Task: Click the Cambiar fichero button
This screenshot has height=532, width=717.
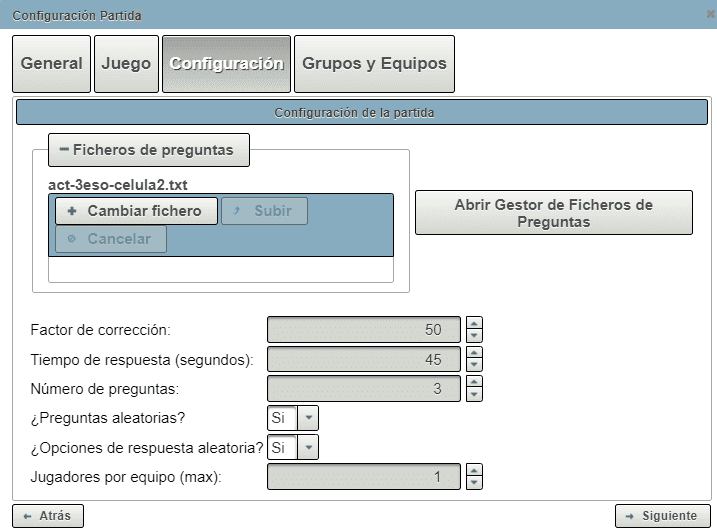Action: [135, 211]
